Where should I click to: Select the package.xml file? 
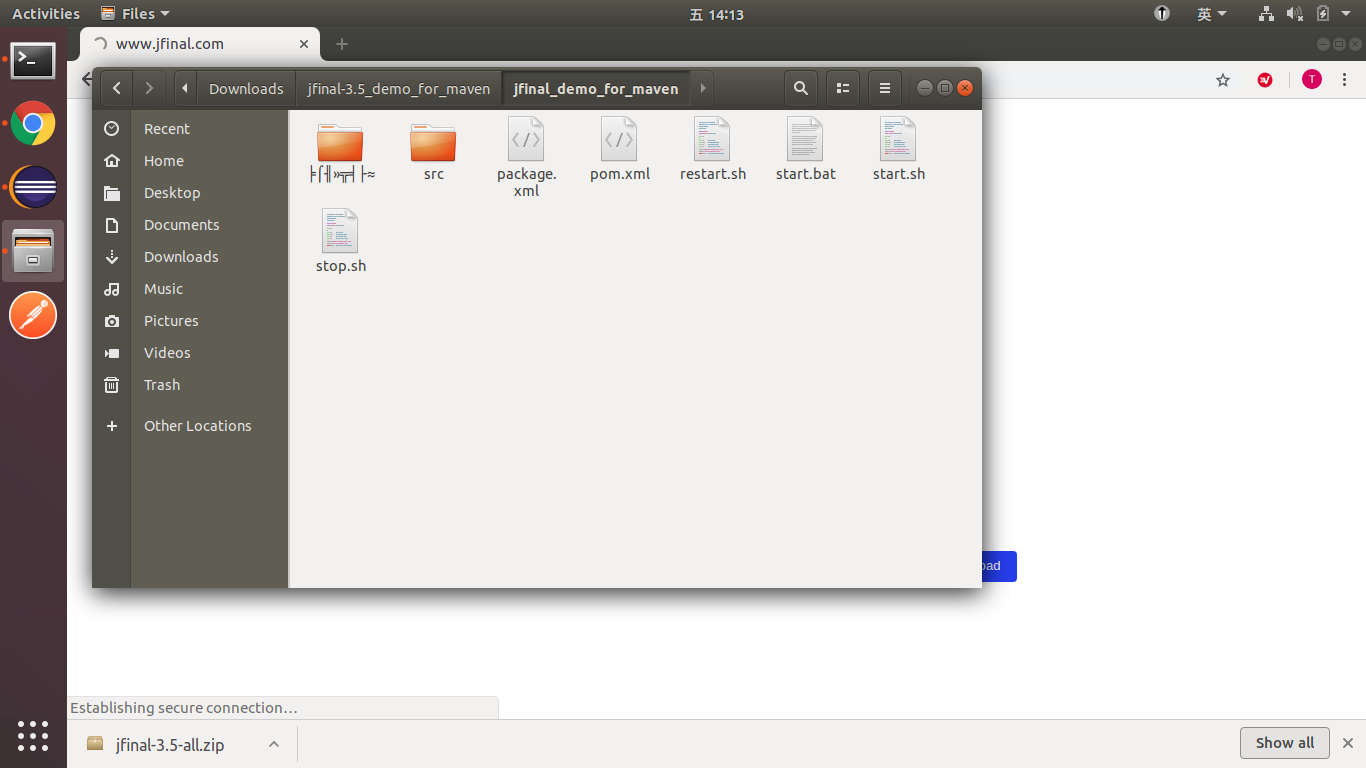(x=526, y=158)
